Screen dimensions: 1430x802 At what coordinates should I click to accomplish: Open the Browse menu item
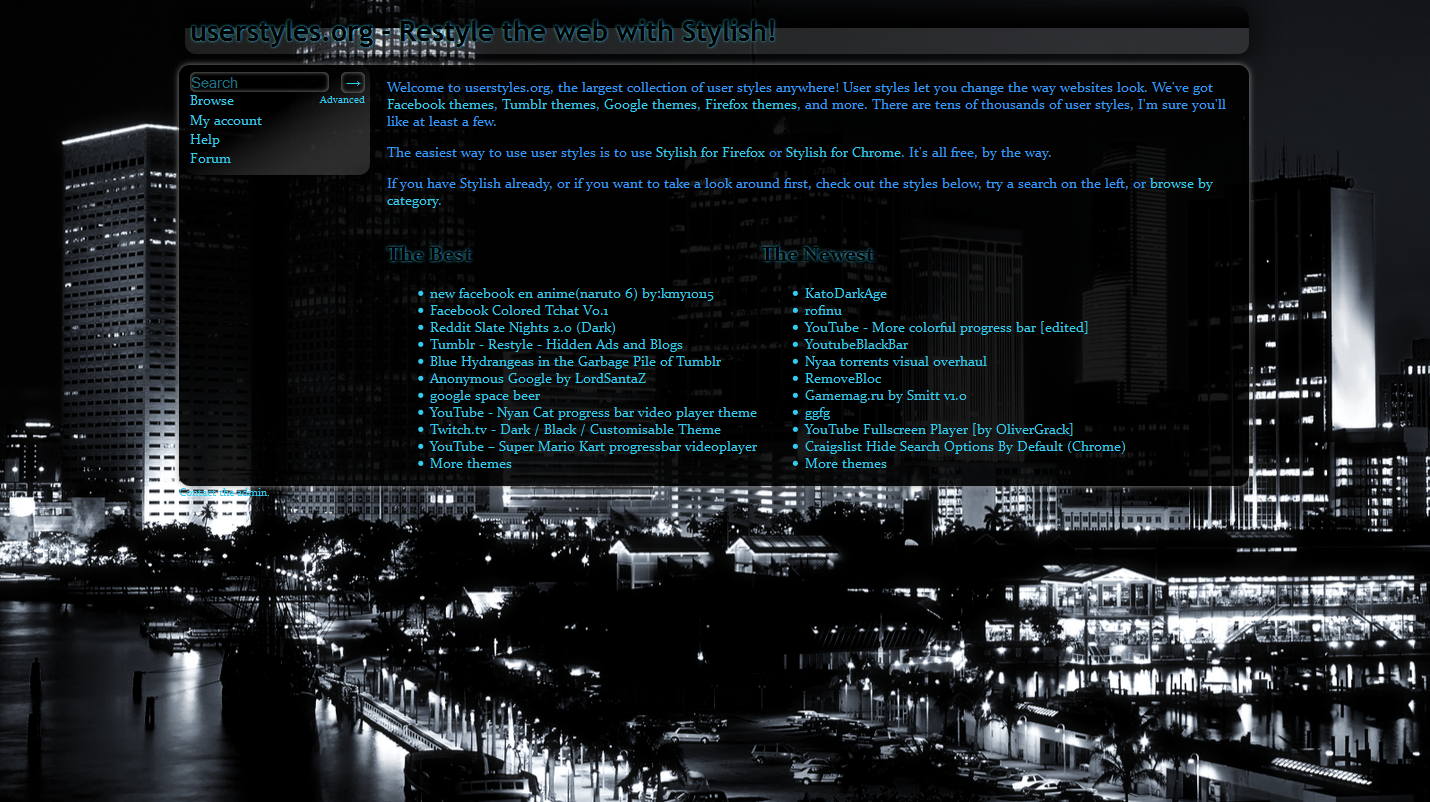click(x=212, y=101)
